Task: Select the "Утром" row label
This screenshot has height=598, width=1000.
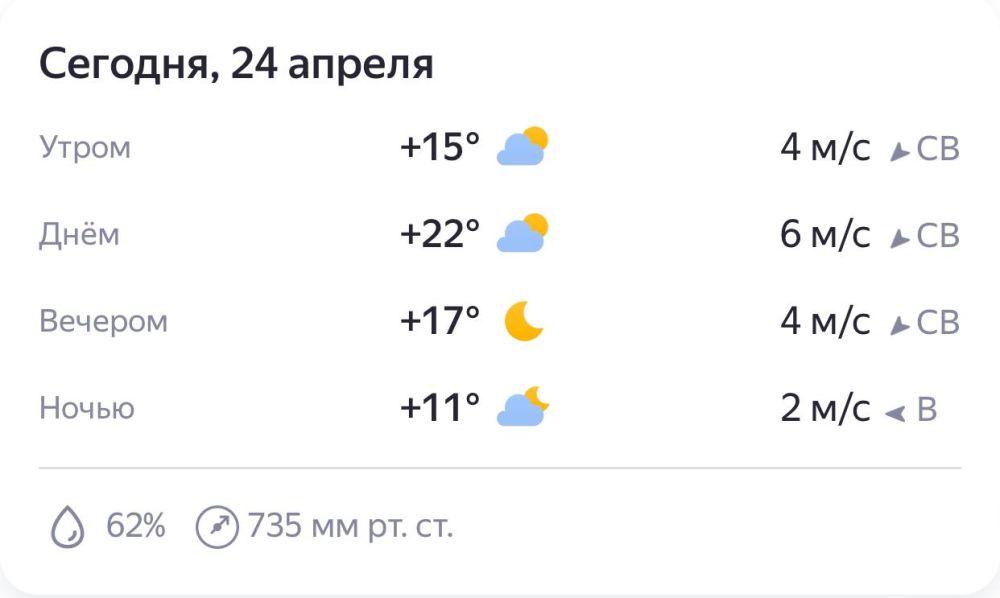Action: pyautogui.click(x=85, y=148)
